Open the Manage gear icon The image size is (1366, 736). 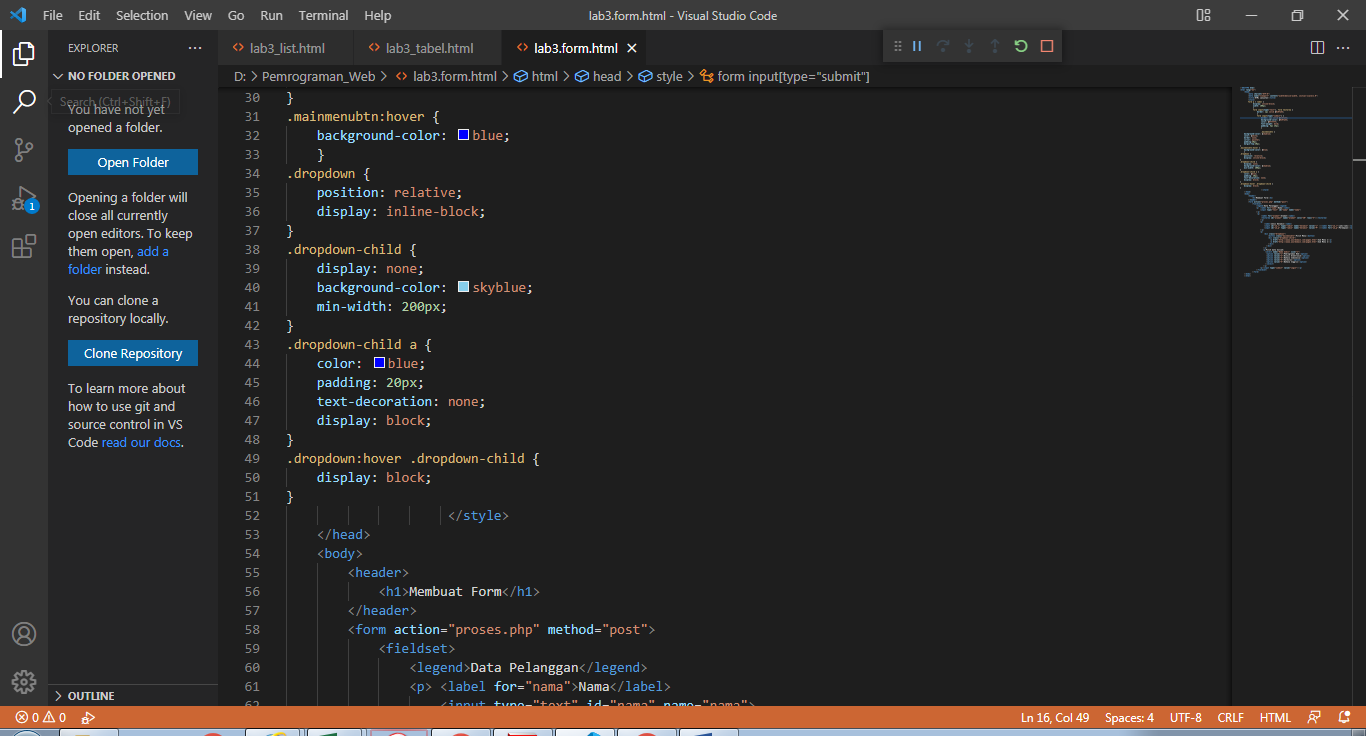[x=24, y=682]
